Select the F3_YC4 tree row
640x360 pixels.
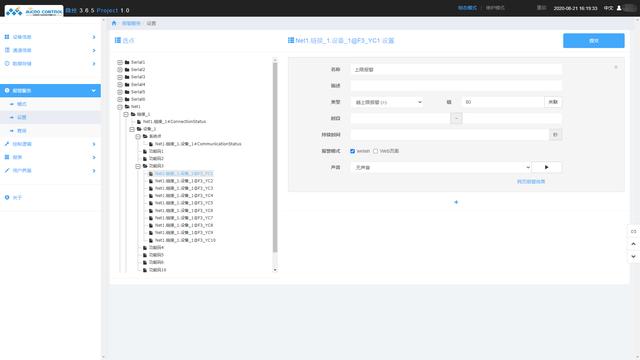[x=184, y=196]
